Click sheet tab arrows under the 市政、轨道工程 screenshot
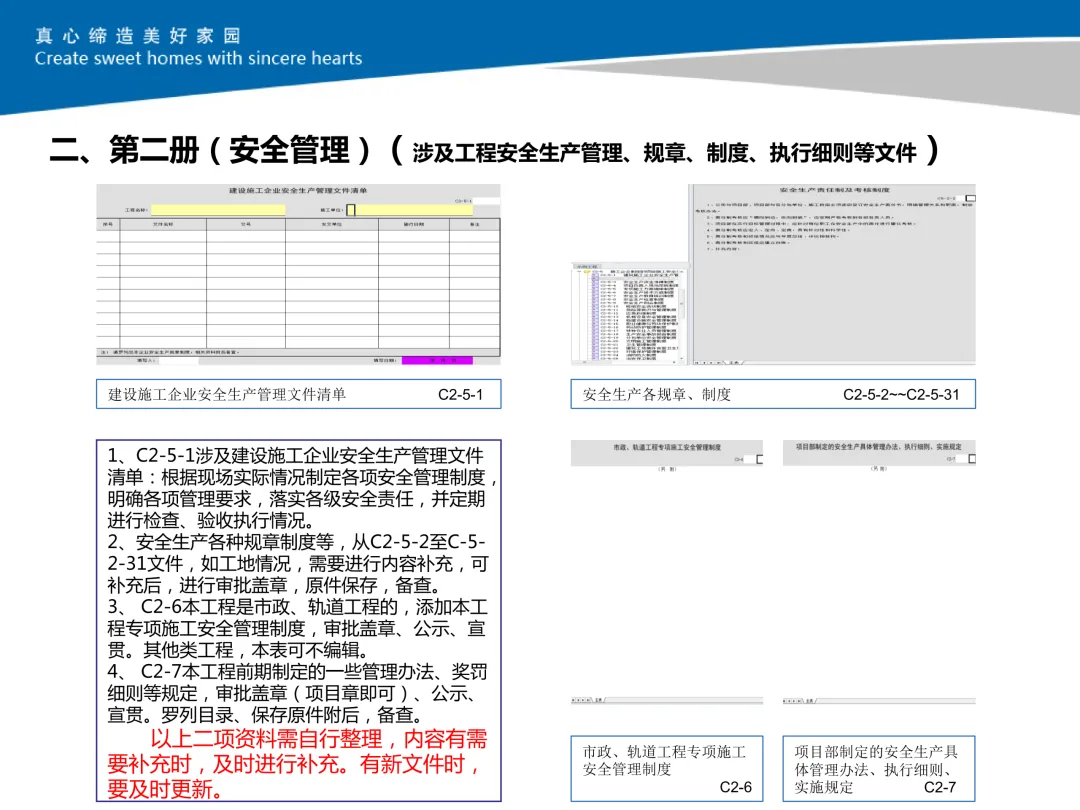The width and height of the screenshot is (1080, 810). [582, 700]
